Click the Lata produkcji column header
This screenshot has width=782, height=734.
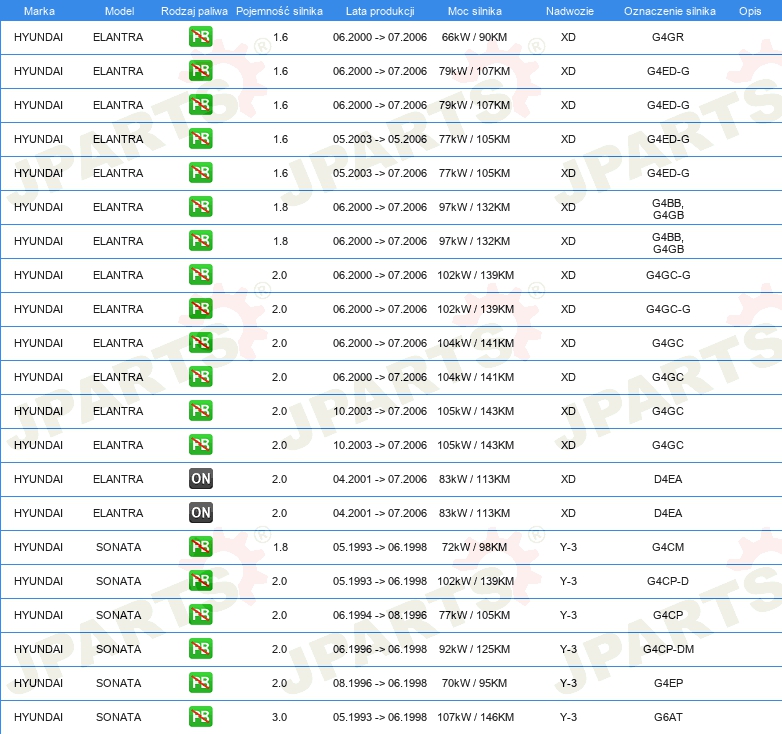tap(380, 11)
